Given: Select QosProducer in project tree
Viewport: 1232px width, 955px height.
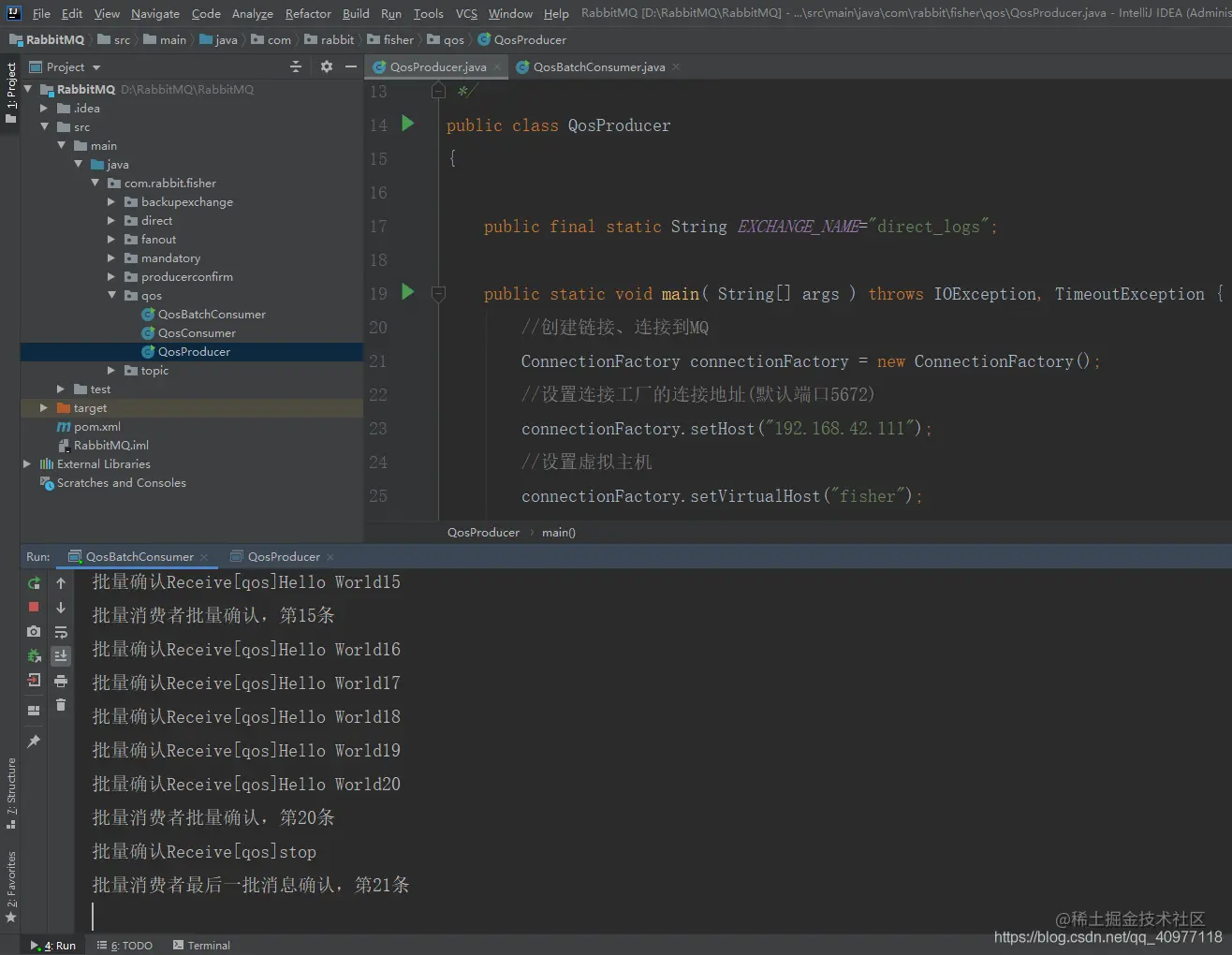Looking at the screenshot, I should coord(194,351).
